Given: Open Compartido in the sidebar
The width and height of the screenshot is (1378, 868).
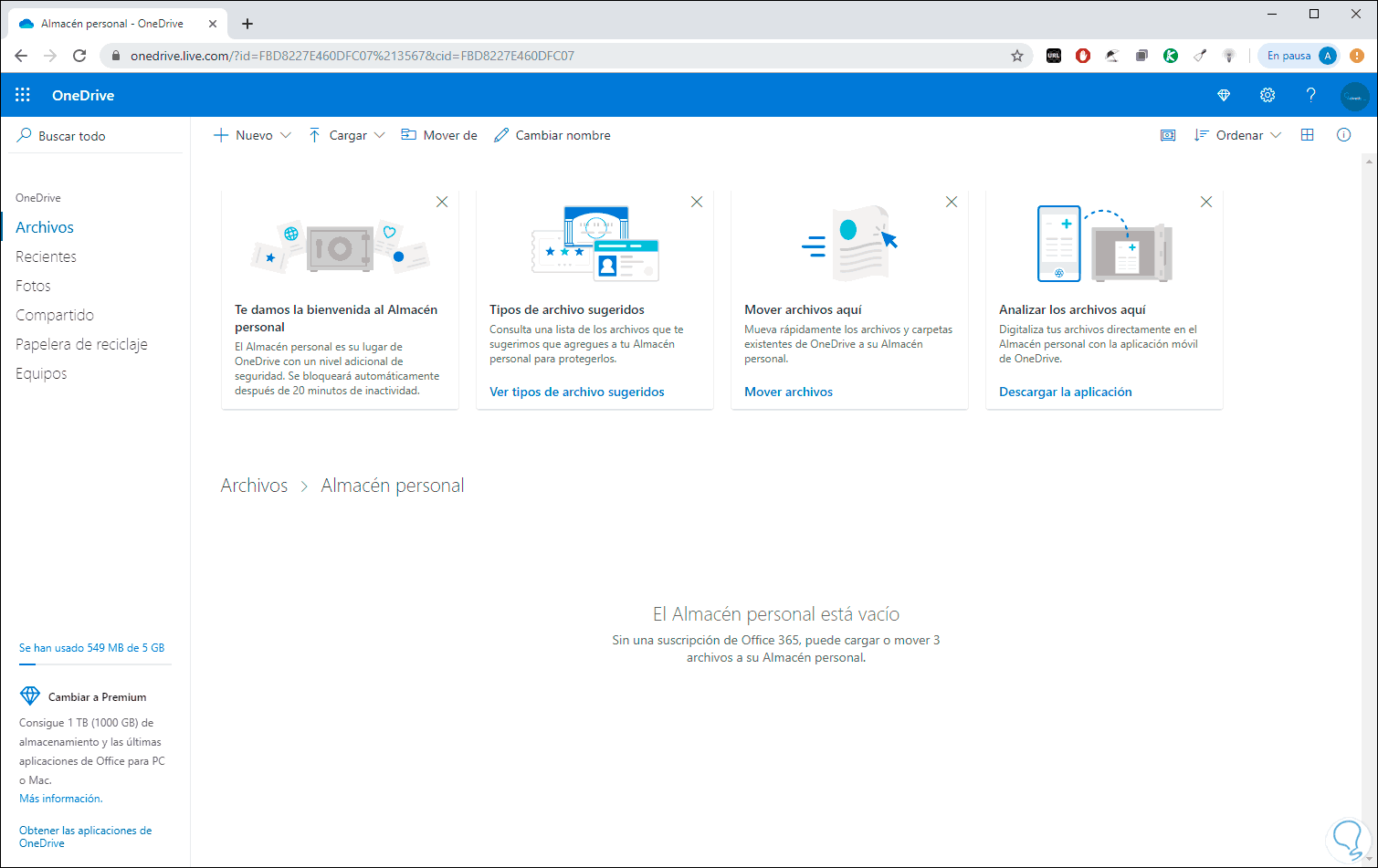Looking at the screenshot, I should point(55,315).
